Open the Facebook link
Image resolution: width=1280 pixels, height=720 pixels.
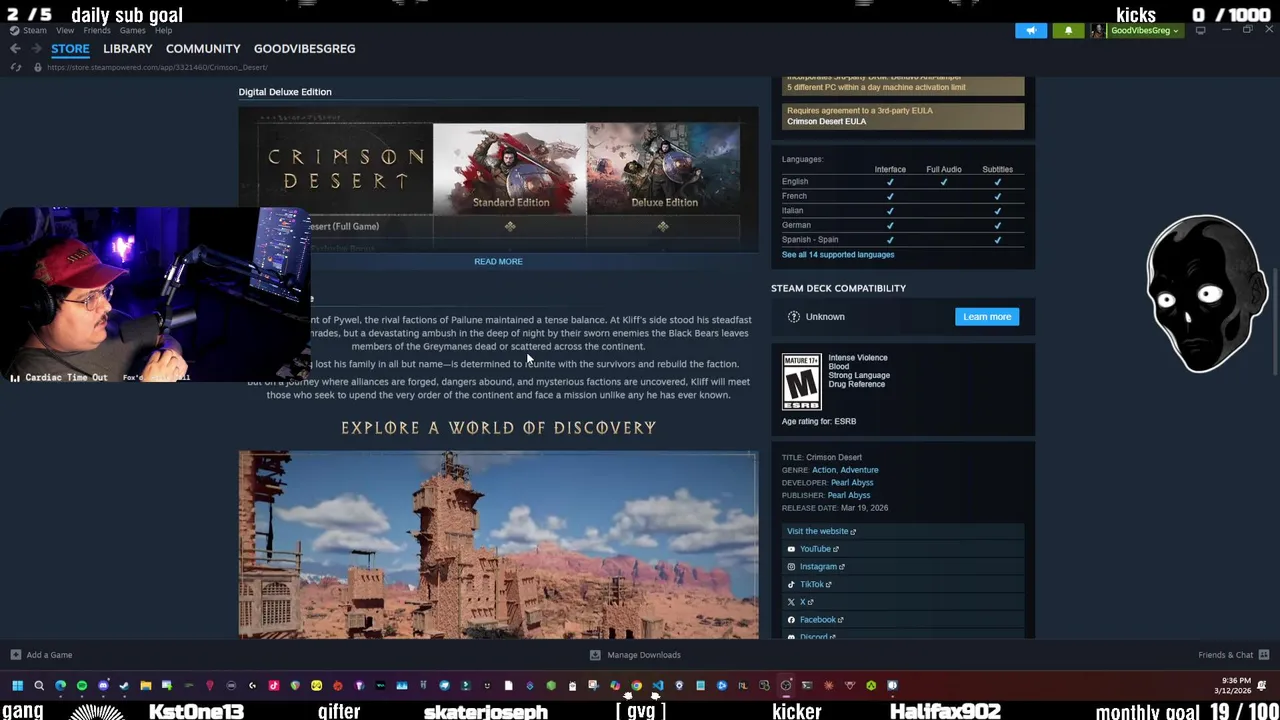click(x=816, y=619)
